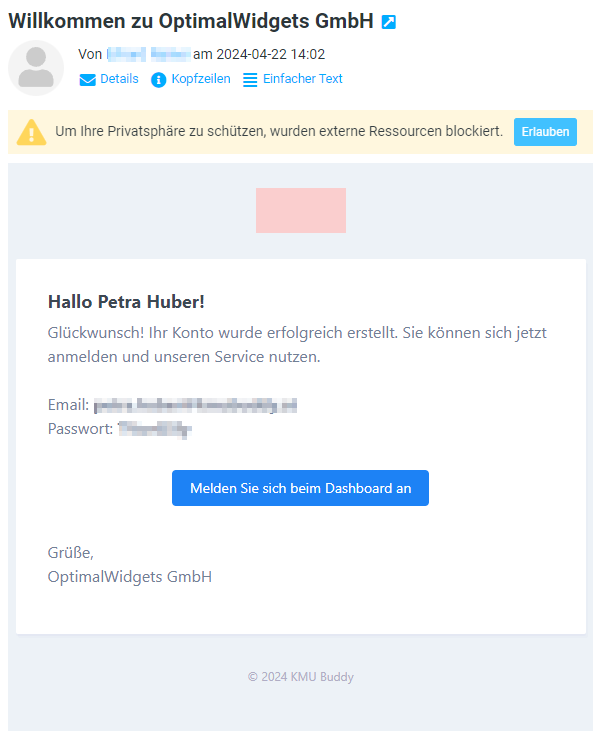Click the sender avatar placeholder
Image resolution: width=601 pixels, height=742 pixels.
pos(36,68)
